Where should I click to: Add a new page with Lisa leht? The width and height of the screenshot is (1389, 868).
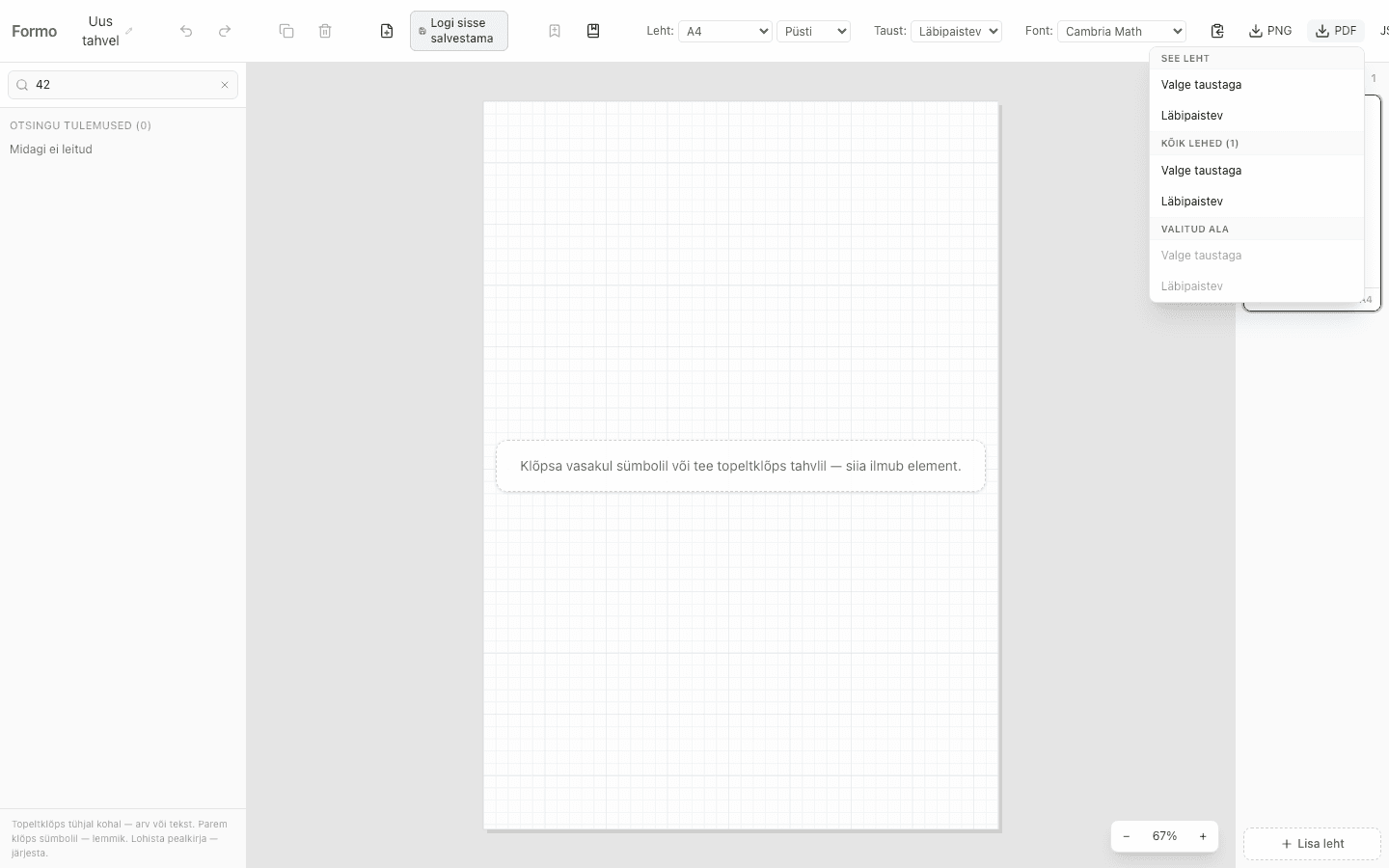click(1312, 844)
